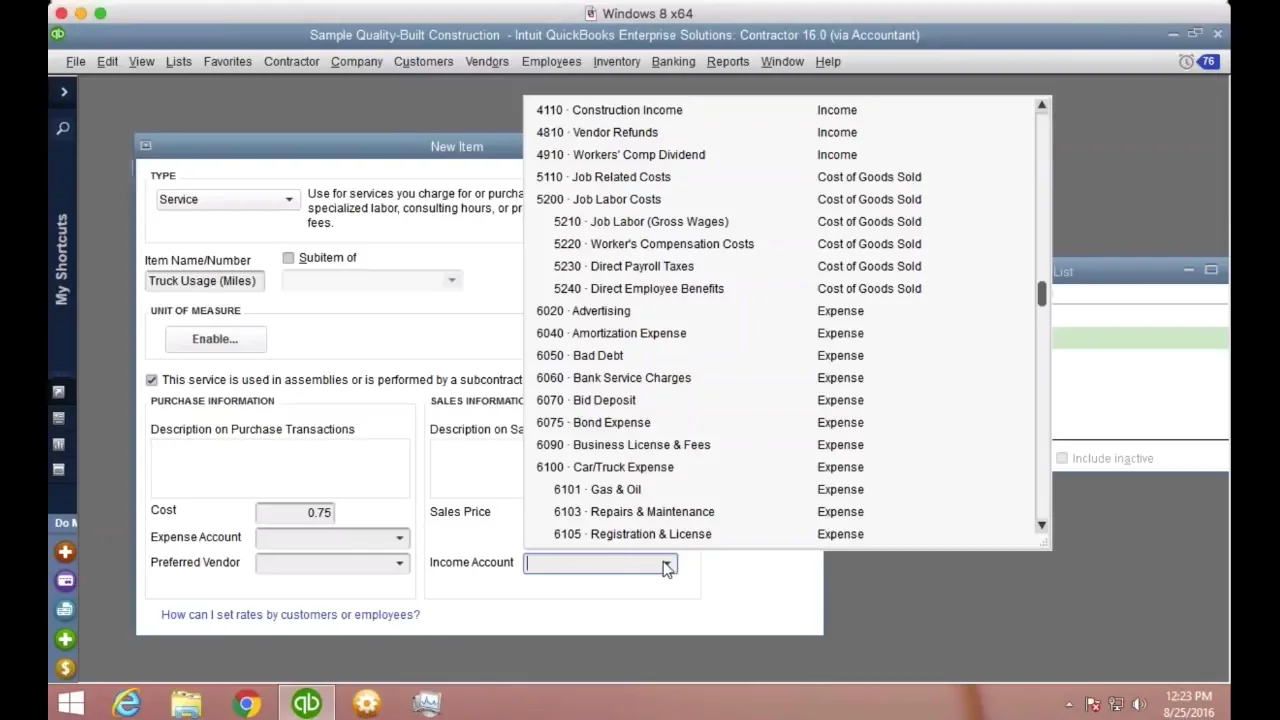Click the purple card shortcut icon
1280x720 pixels.
(x=65, y=581)
